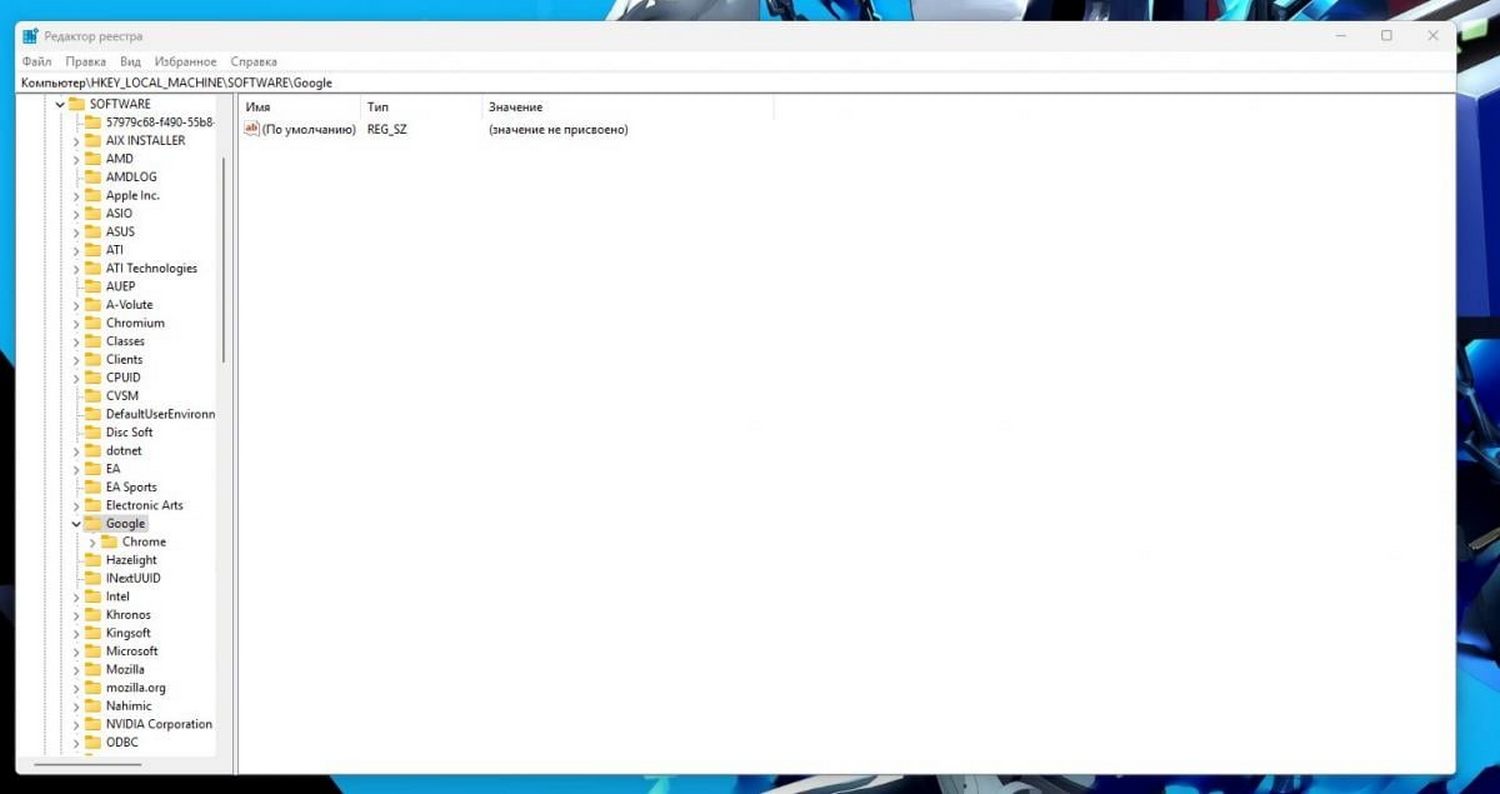
Task: Click the folder icon of 57979c68-f490-55b8
Action: pyautogui.click(x=93, y=122)
